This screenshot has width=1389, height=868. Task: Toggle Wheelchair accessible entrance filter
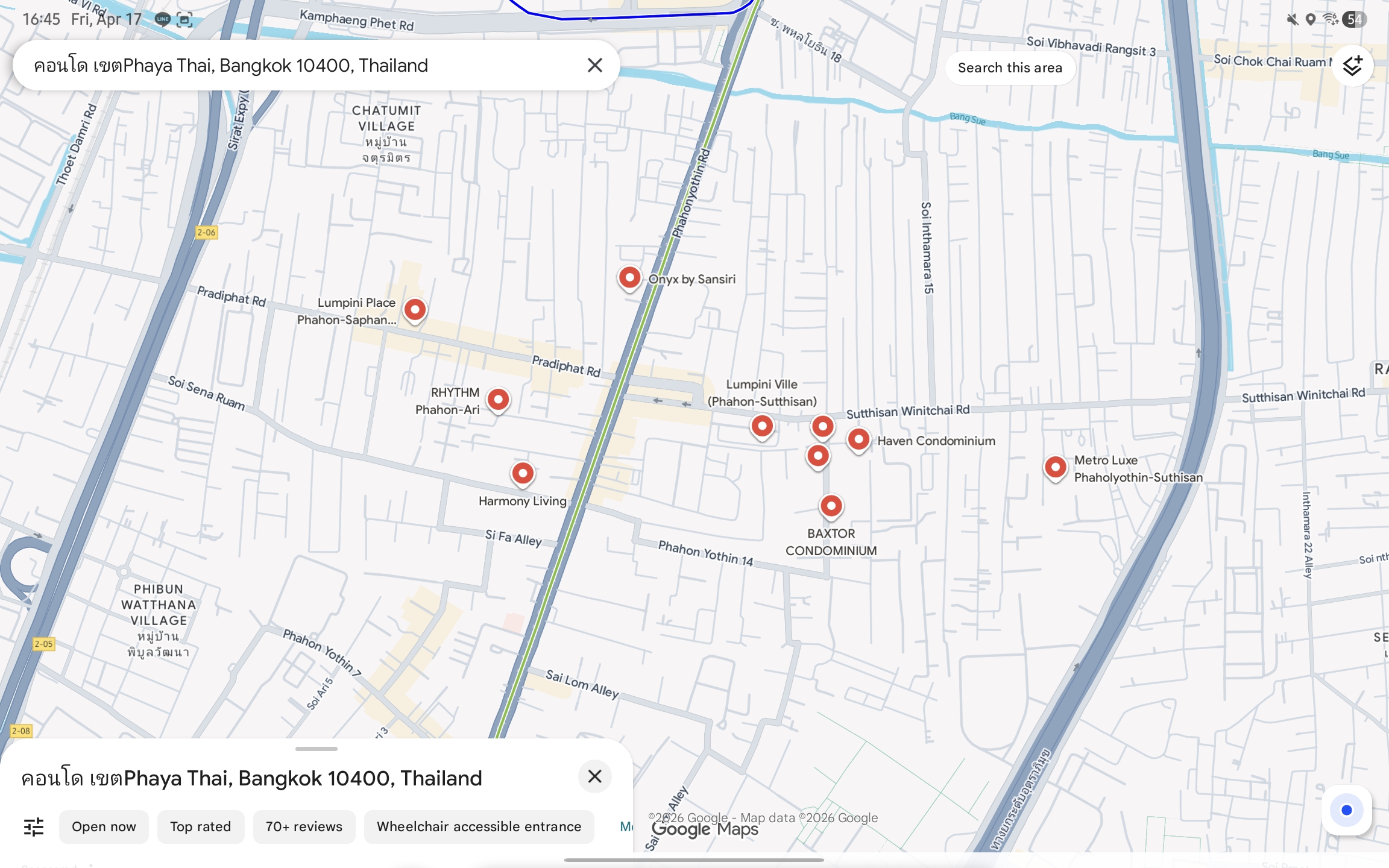point(479,826)
